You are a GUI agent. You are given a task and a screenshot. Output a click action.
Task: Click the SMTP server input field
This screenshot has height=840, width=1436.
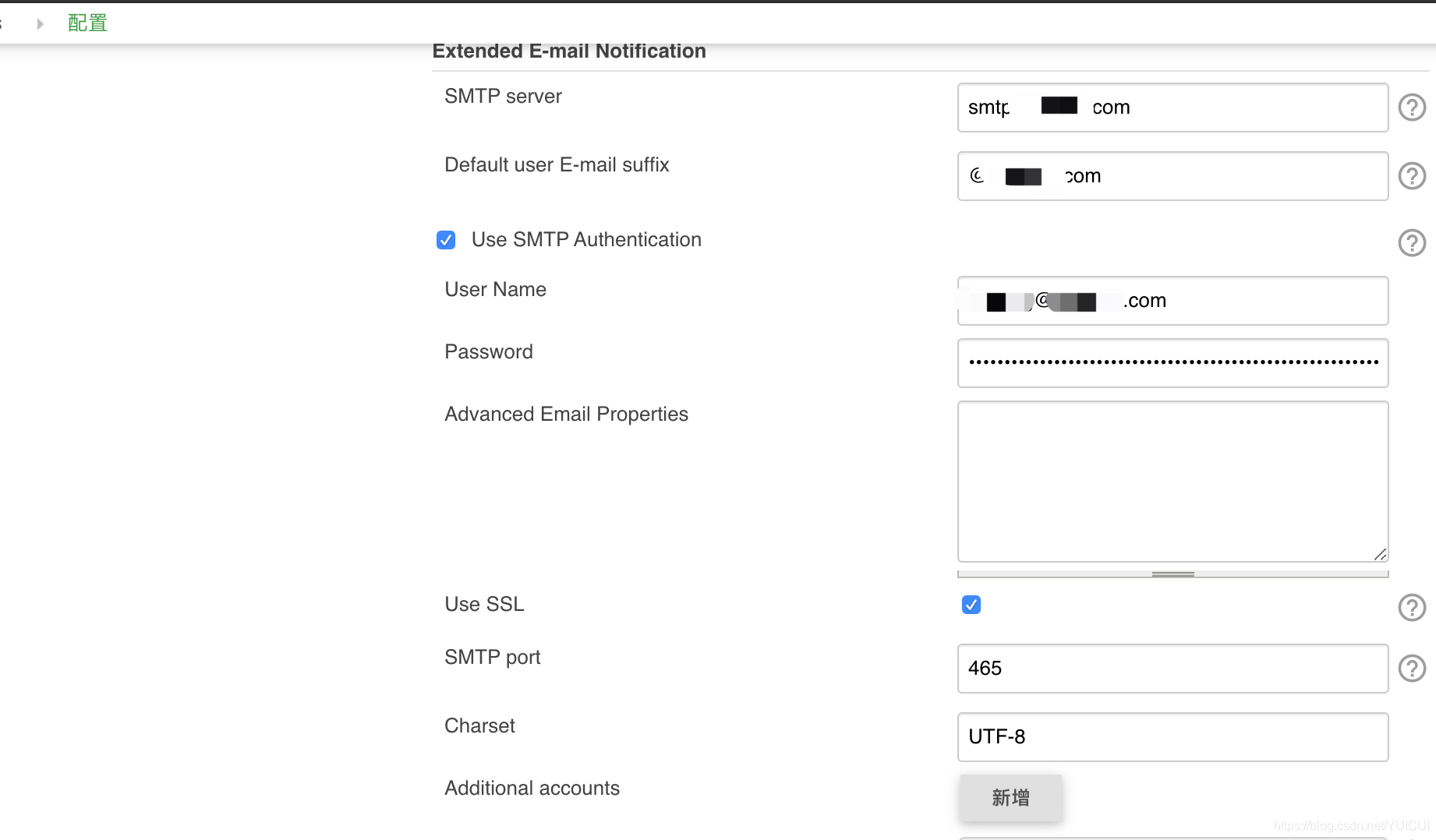[1172, 108]
